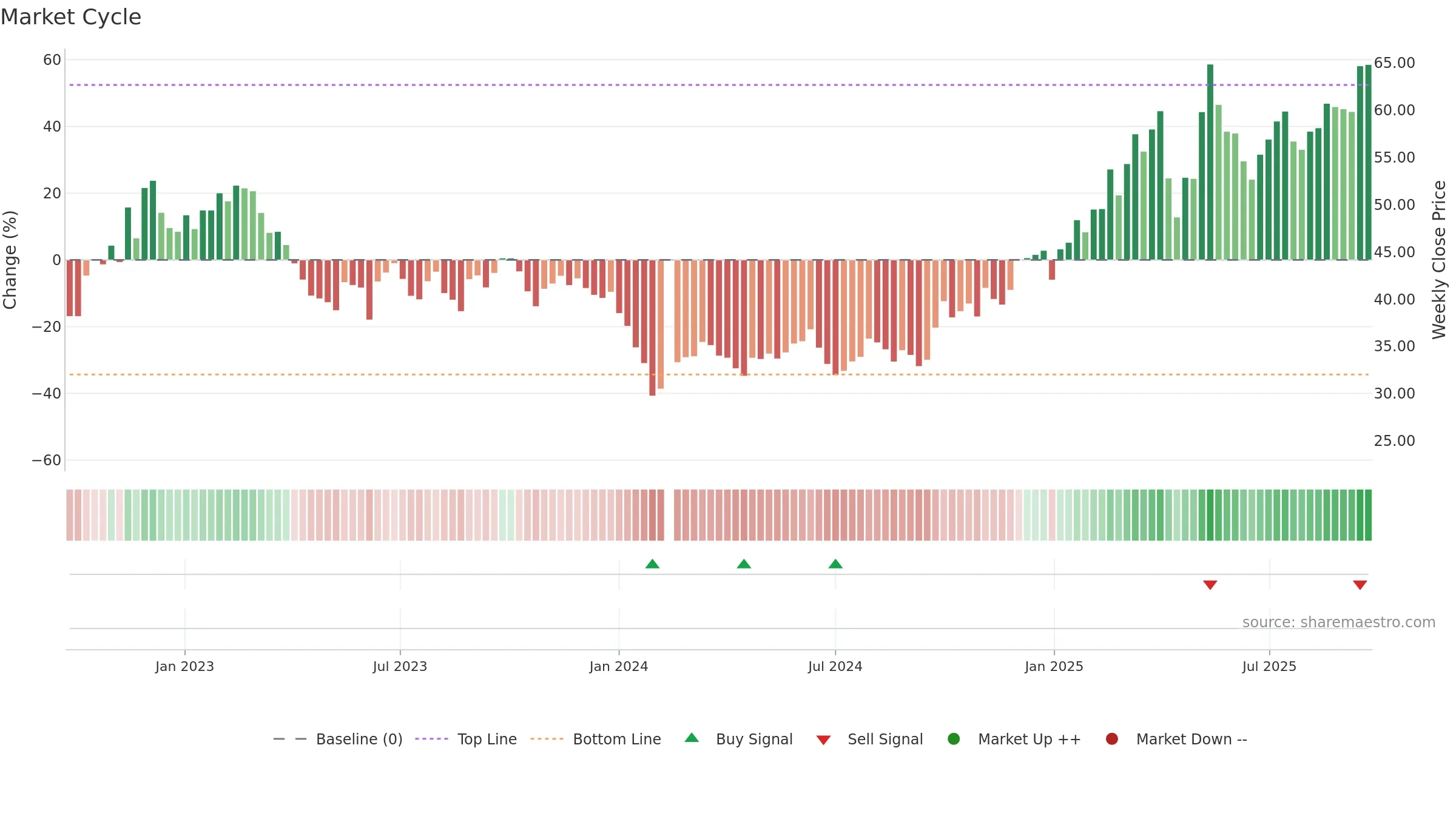Click the Jan 2025 axis label

pos(1054,666)
